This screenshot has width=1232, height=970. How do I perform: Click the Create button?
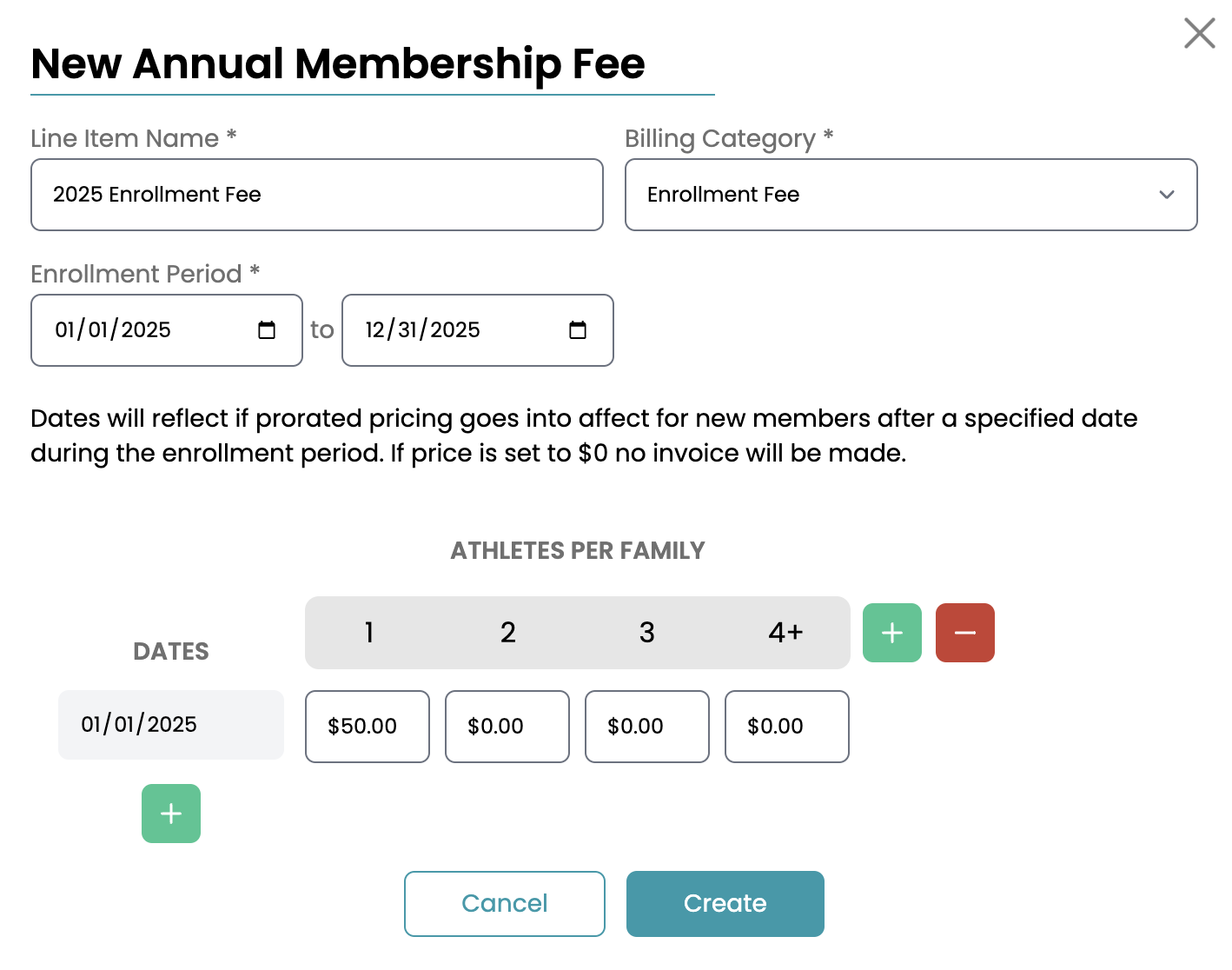[x=725, y=904]
